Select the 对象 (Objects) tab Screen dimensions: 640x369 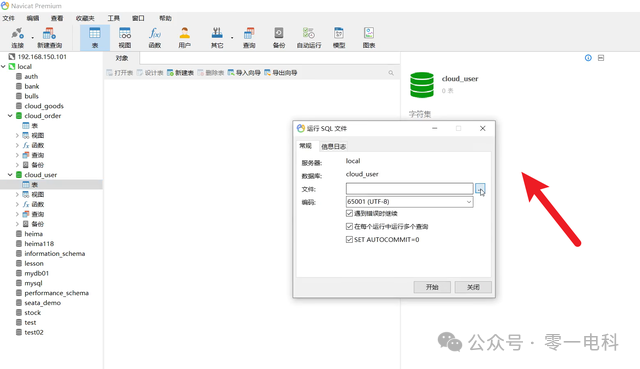(122, 58)
